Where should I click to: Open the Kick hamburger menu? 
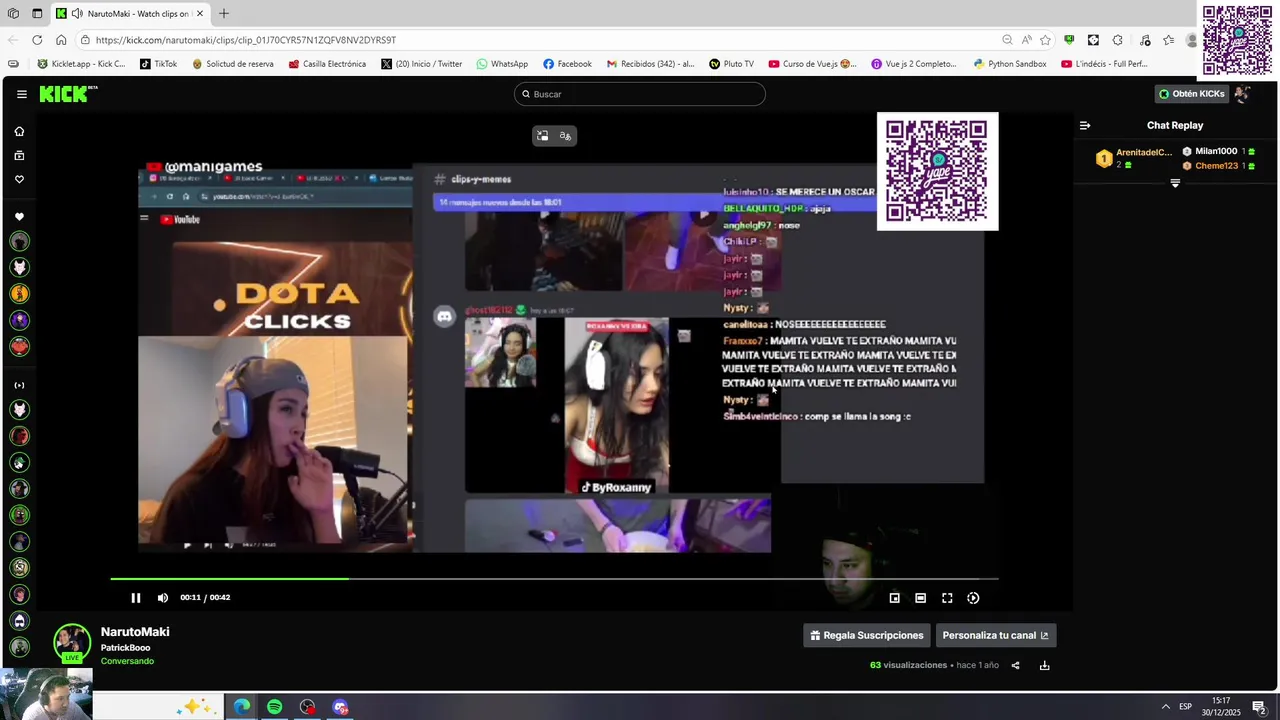[x=21, y=94]
